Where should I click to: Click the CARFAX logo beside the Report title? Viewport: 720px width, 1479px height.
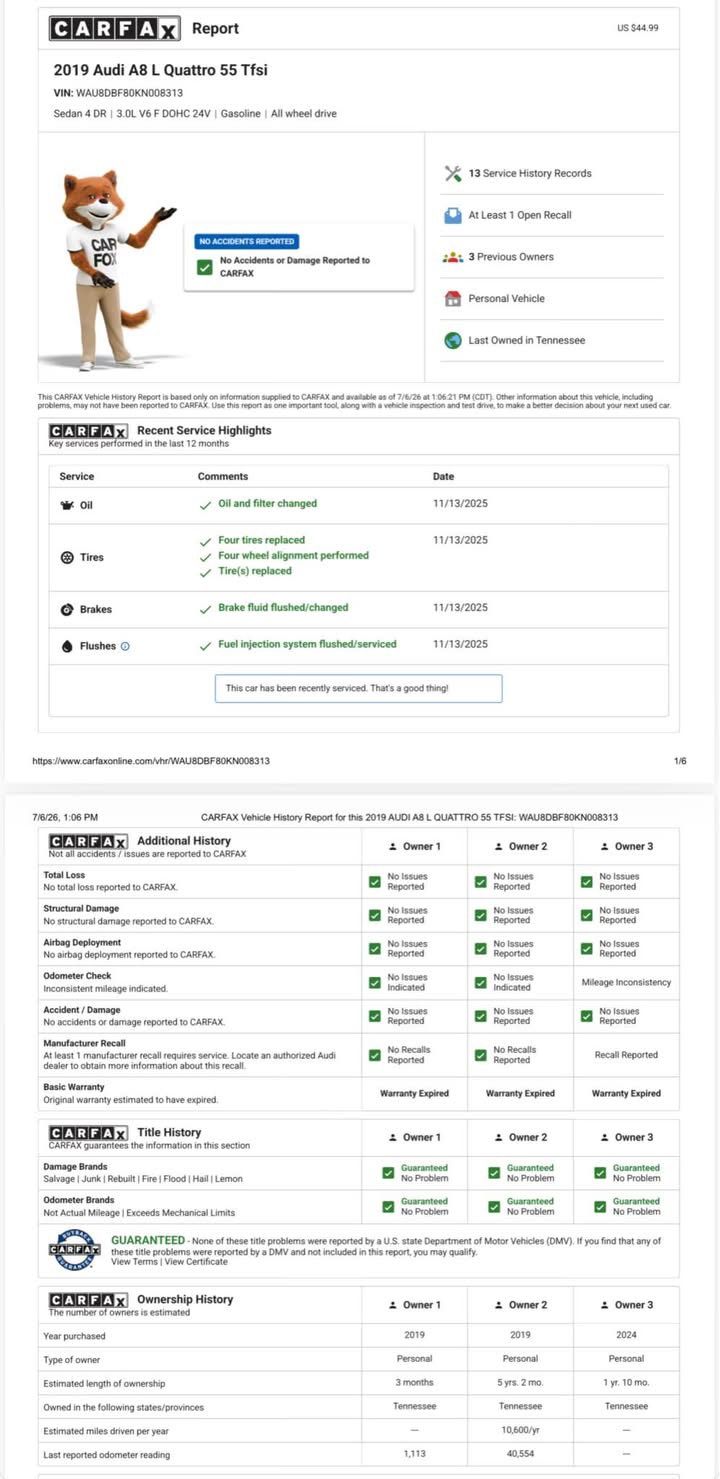(x=114, y=28)
